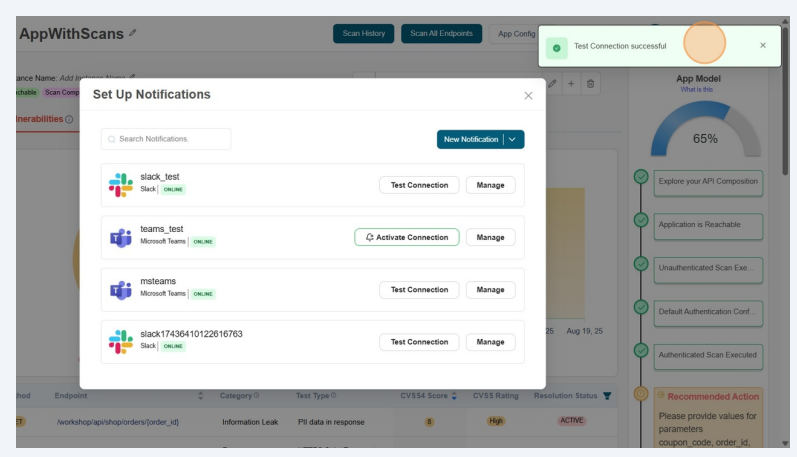The height and width of the screenshot is (457, 797).
Task: Click the teams_test Microsoft Teams icon
Action: (x=121, y=238)
